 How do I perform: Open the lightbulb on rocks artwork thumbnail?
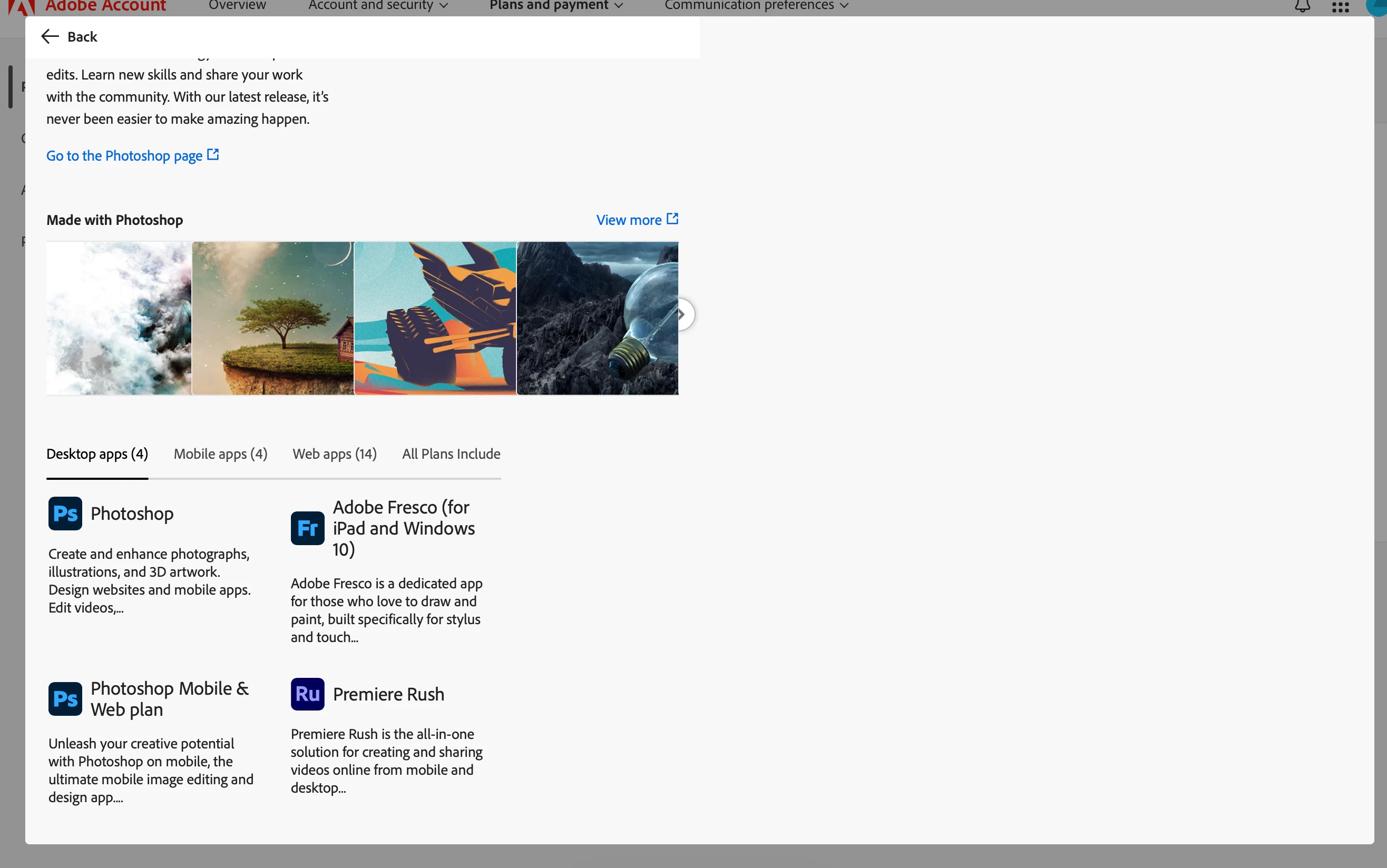[x=597, y=318]
